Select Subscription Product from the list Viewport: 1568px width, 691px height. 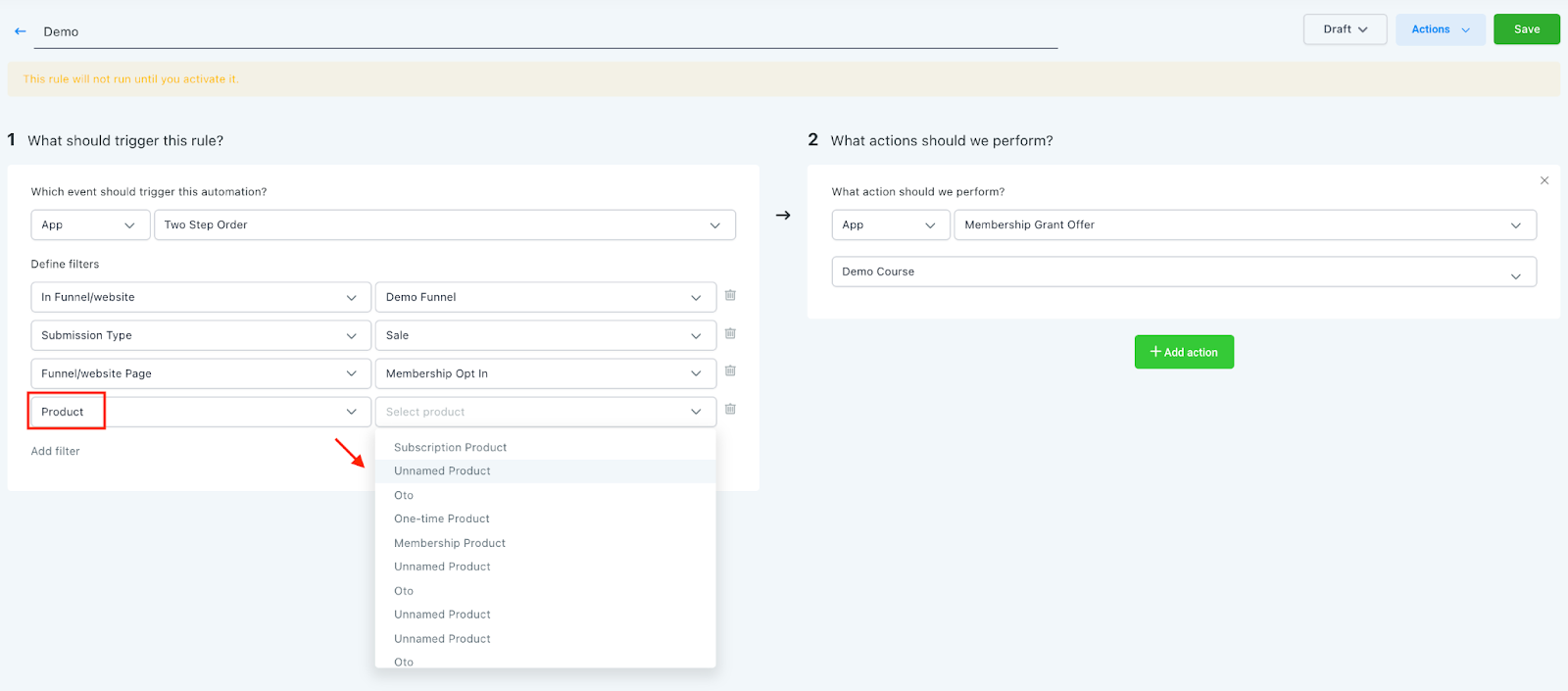[x=450, y=448]
